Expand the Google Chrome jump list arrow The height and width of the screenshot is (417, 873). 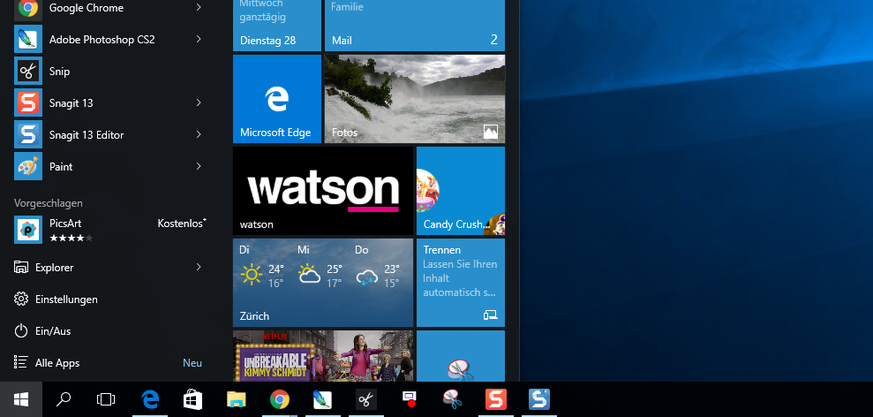tap(198, 8)
